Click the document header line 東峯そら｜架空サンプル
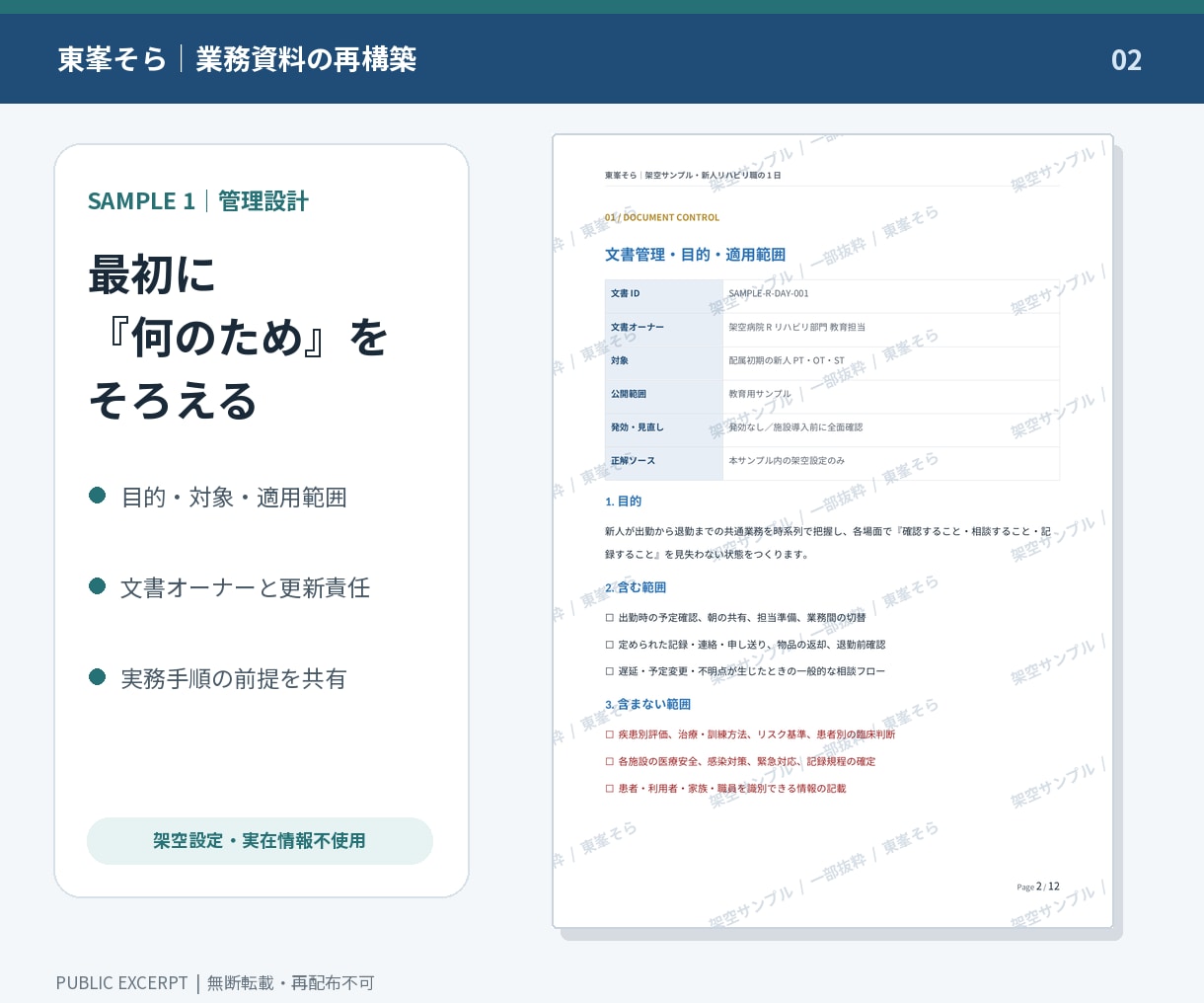 tap(693, 176)
